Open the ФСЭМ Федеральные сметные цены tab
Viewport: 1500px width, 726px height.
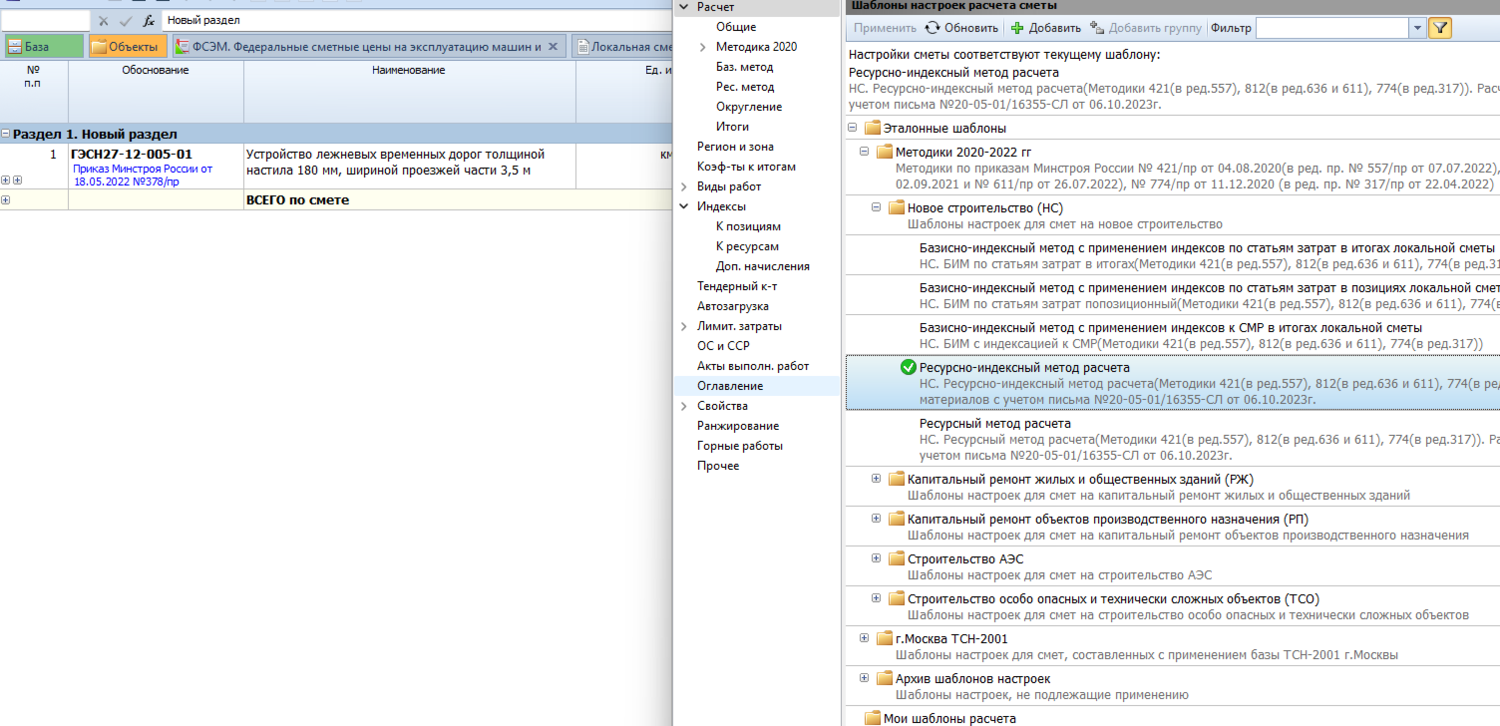coord(370,46)
